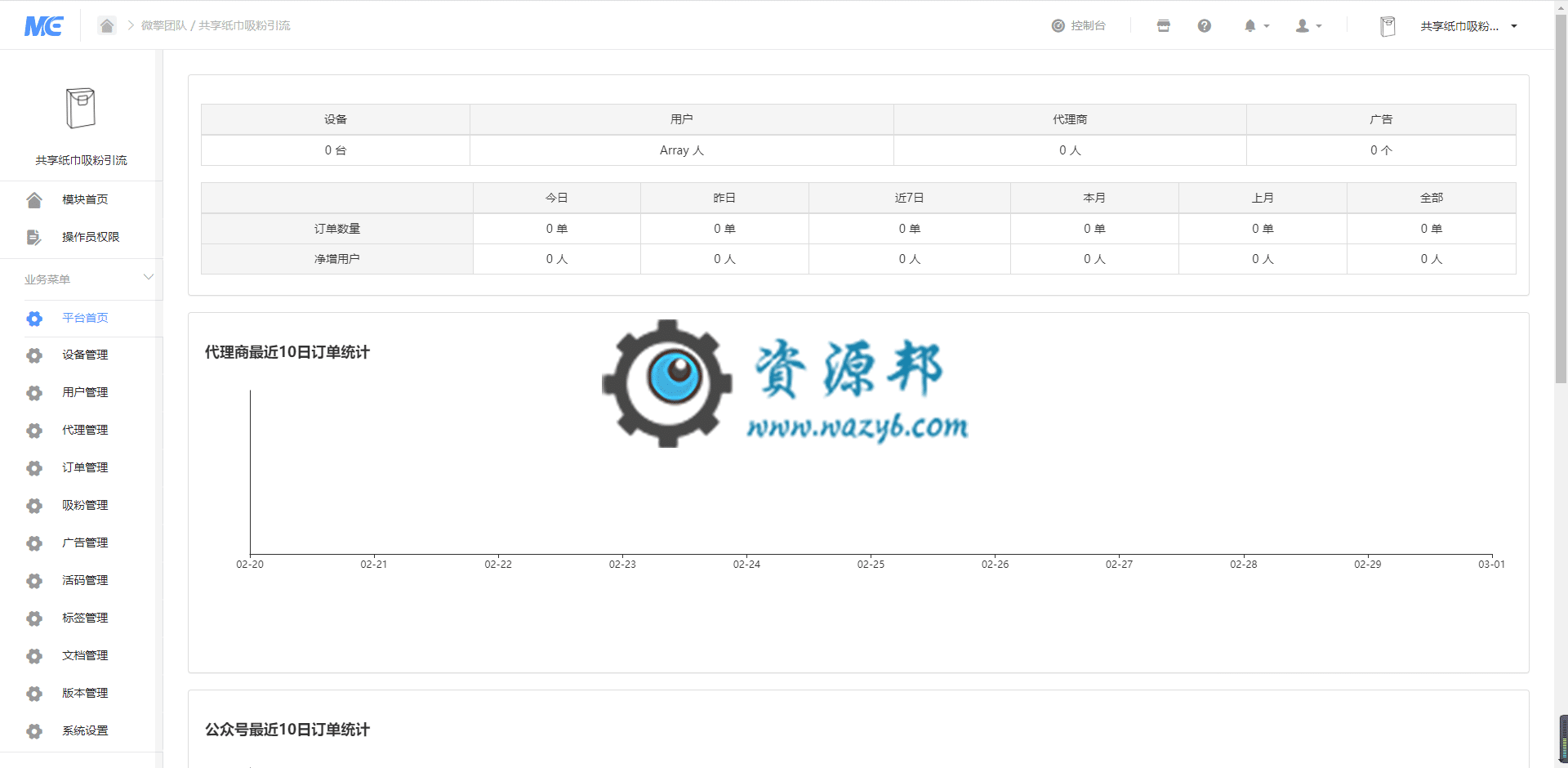Click the tissue box icon in header
The width and height of the screenshot is (1568, 768).
(1388, 26)
